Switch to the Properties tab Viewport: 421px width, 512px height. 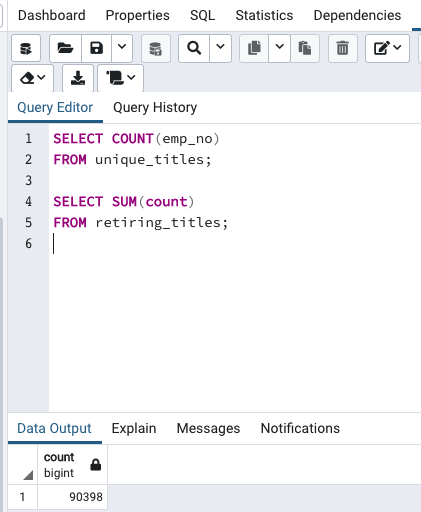pyautogui.click(x=137, y=15)
